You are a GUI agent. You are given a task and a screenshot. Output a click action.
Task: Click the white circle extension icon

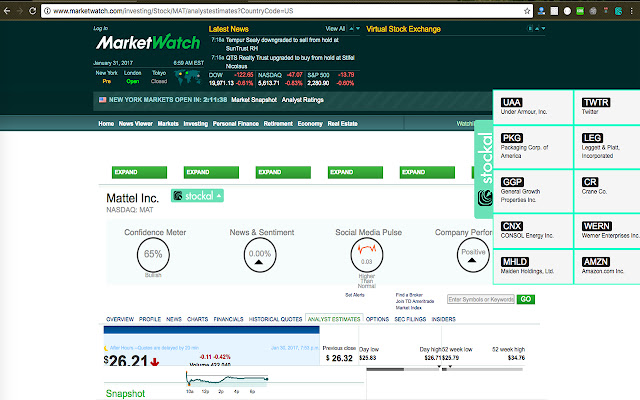567,11
